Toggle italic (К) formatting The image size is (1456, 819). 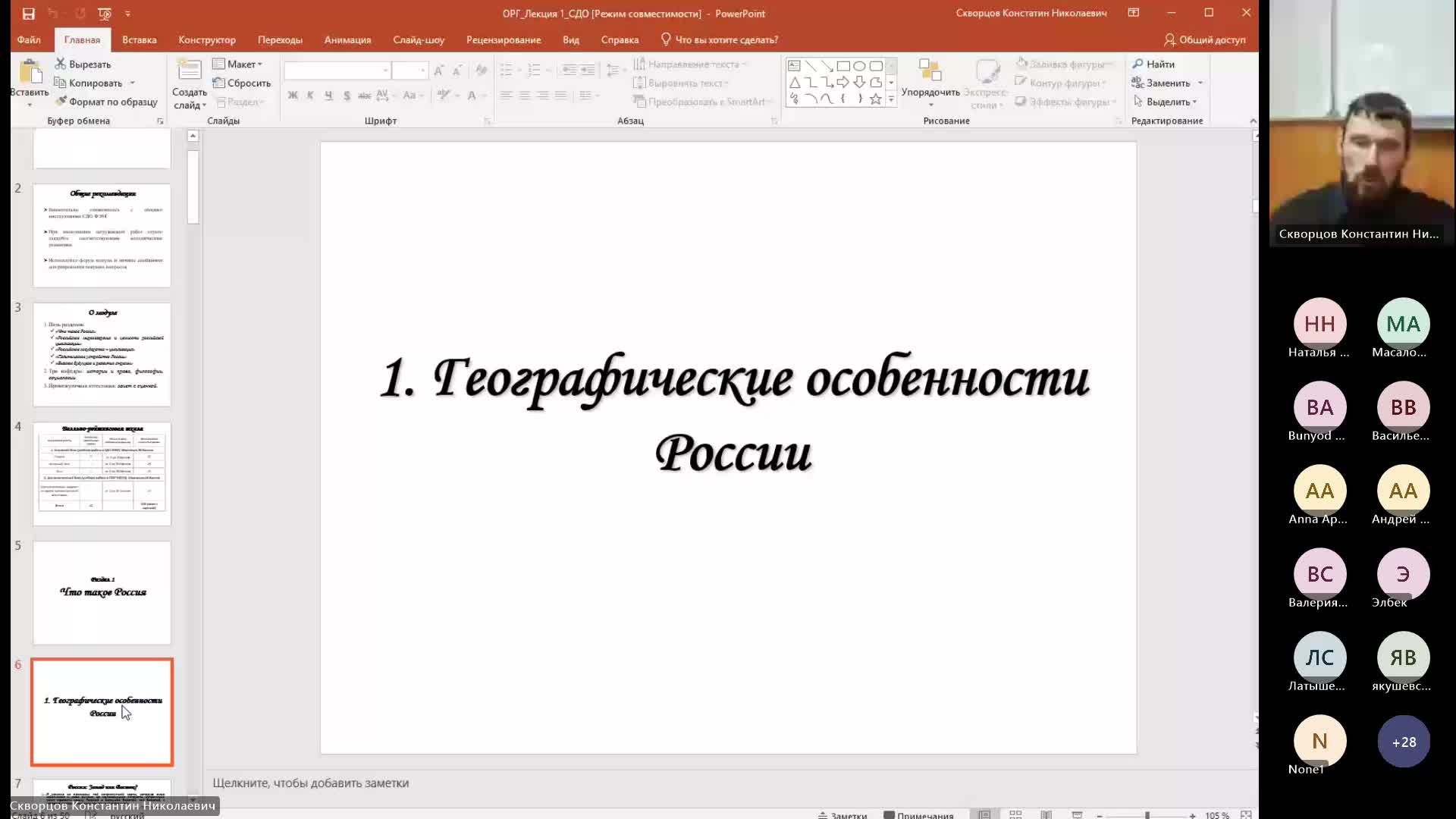pyautogui.click(x=310, y=96)
